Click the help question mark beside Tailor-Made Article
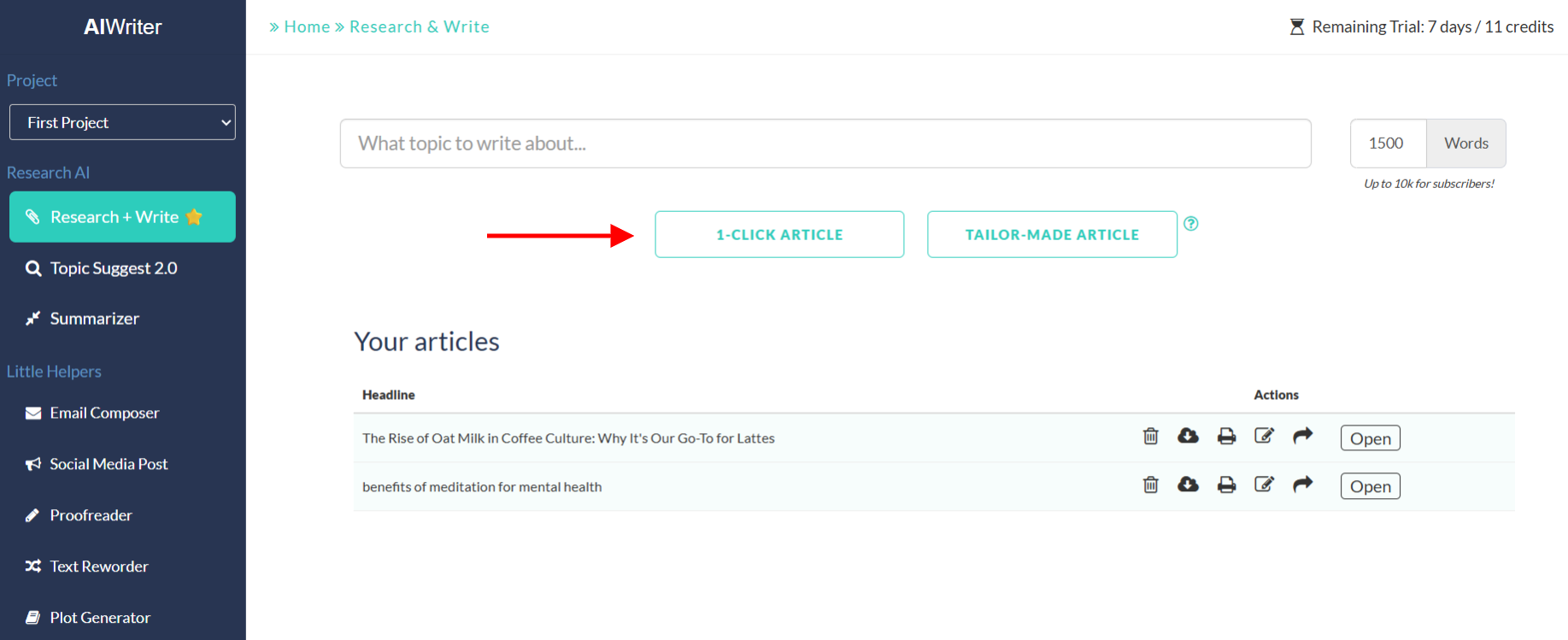The width and height of the screenshot is (1568, 640). 1190,224
